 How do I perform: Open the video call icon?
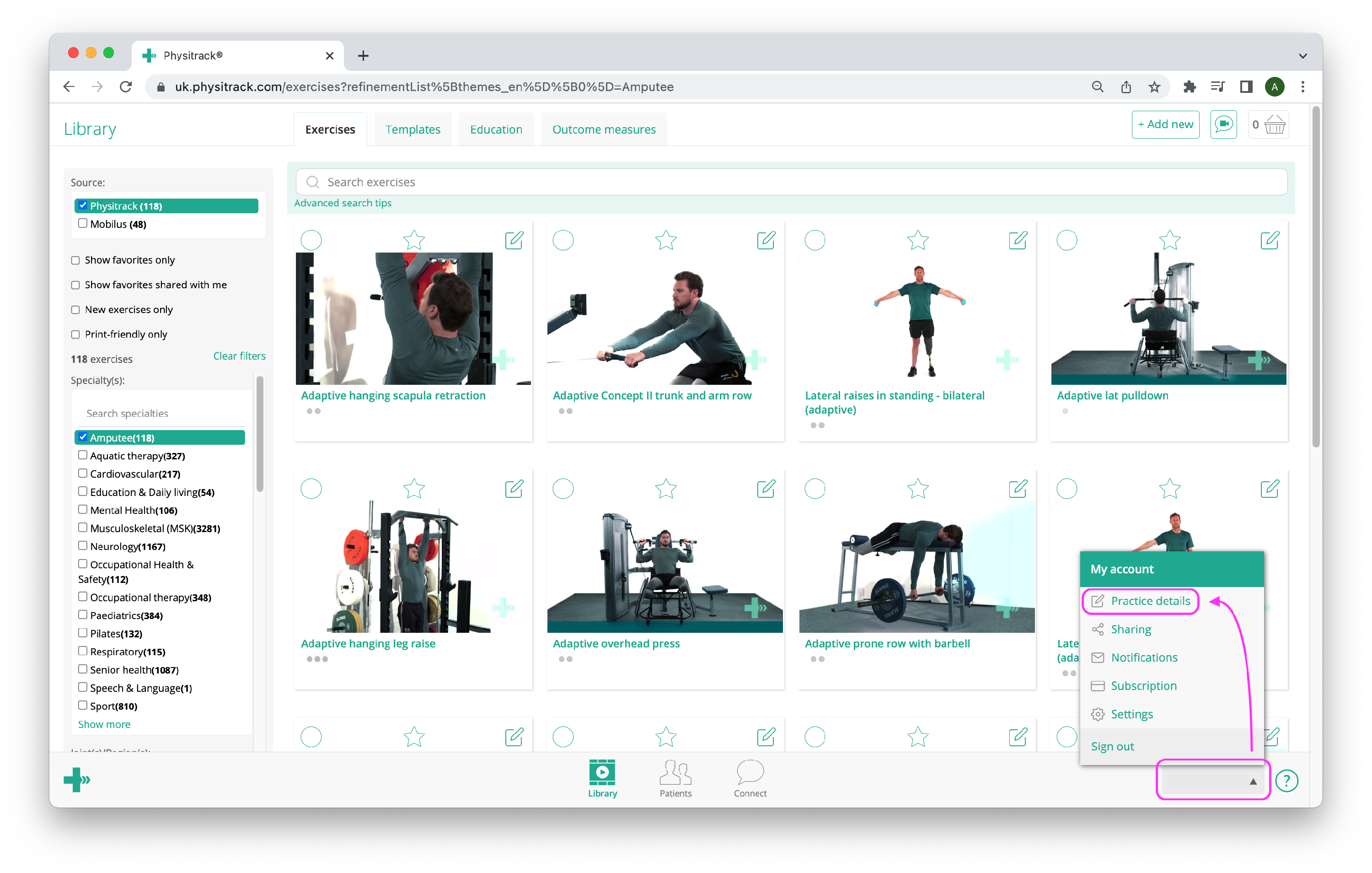click(x=1223, y=124)
